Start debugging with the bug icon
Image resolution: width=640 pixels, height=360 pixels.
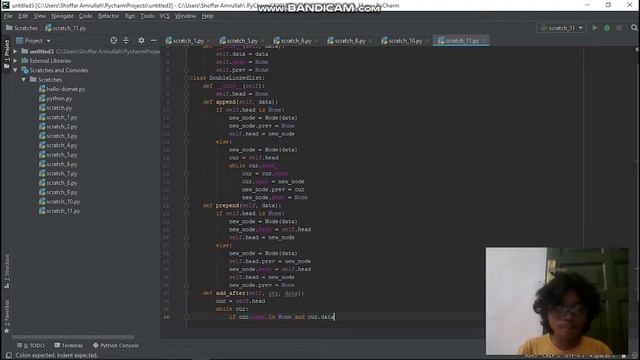click(x=607, y=28)
